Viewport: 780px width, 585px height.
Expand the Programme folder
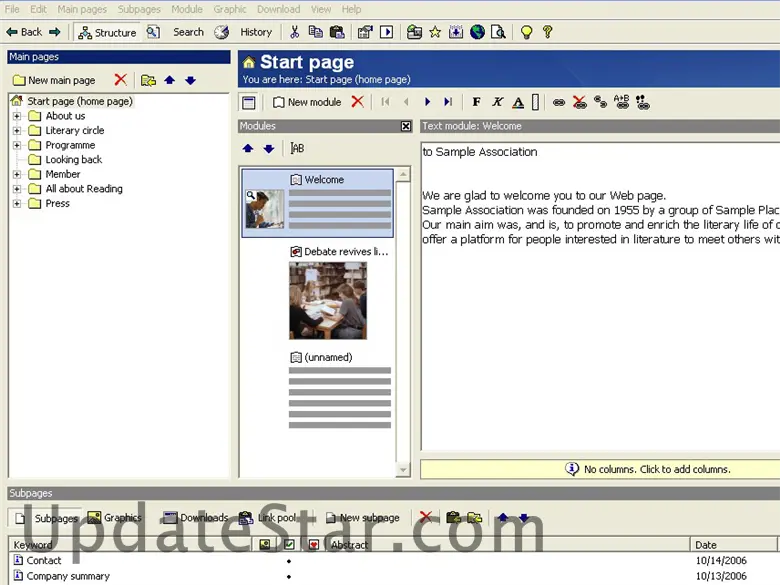point(17,145)
